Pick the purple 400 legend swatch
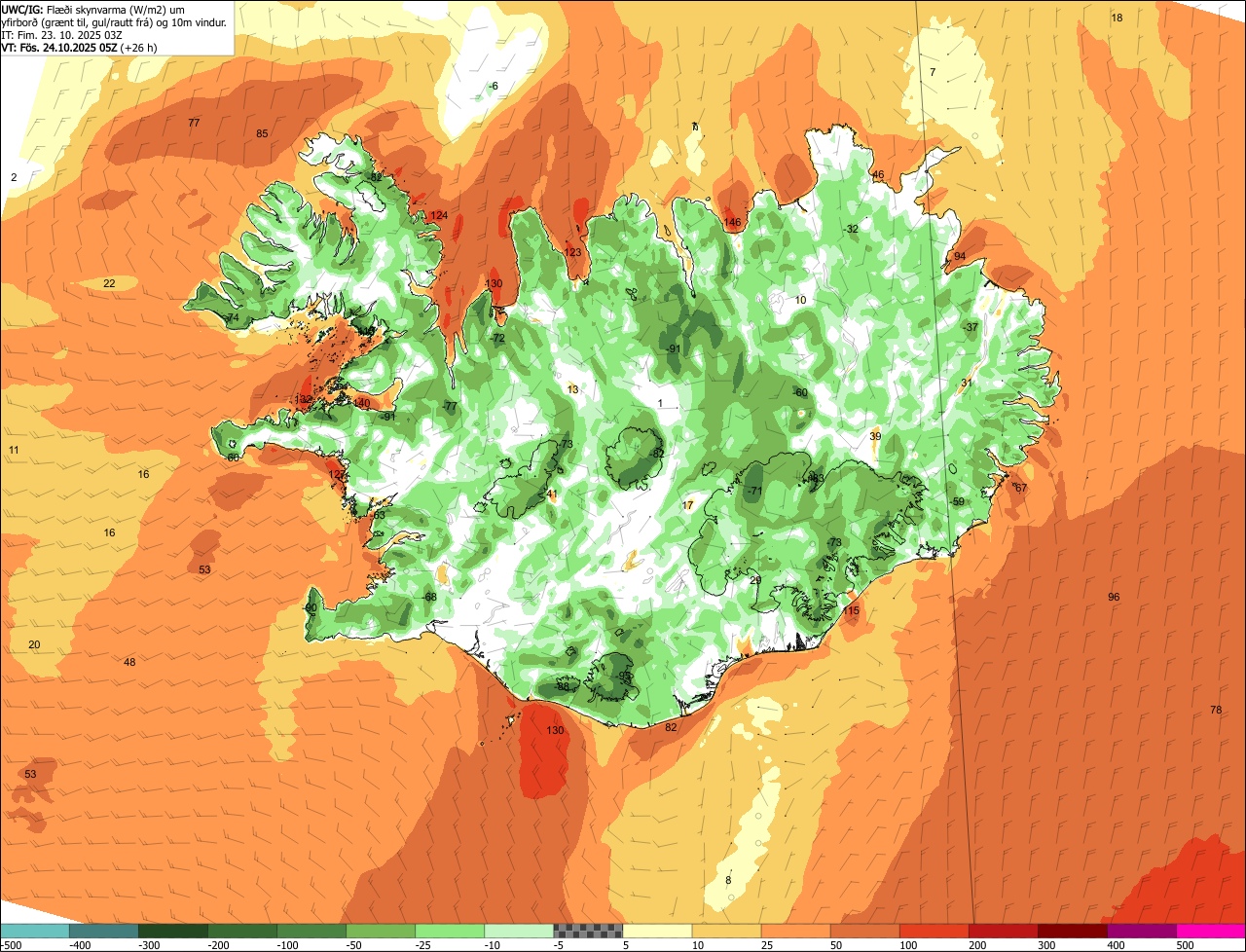Screen dimensions: 1246x952 click(1142, 930)
